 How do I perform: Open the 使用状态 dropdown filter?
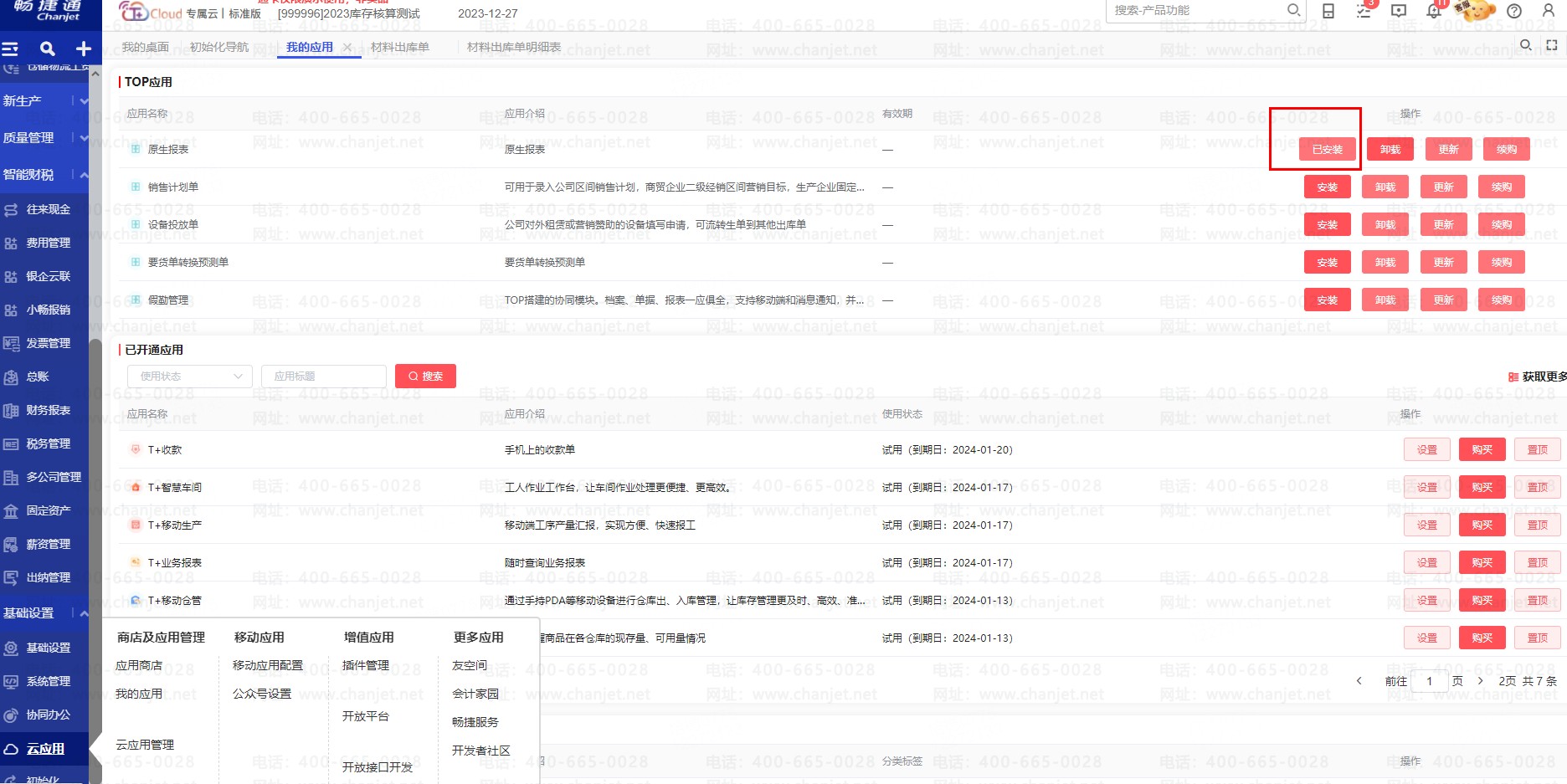(190, 377)
